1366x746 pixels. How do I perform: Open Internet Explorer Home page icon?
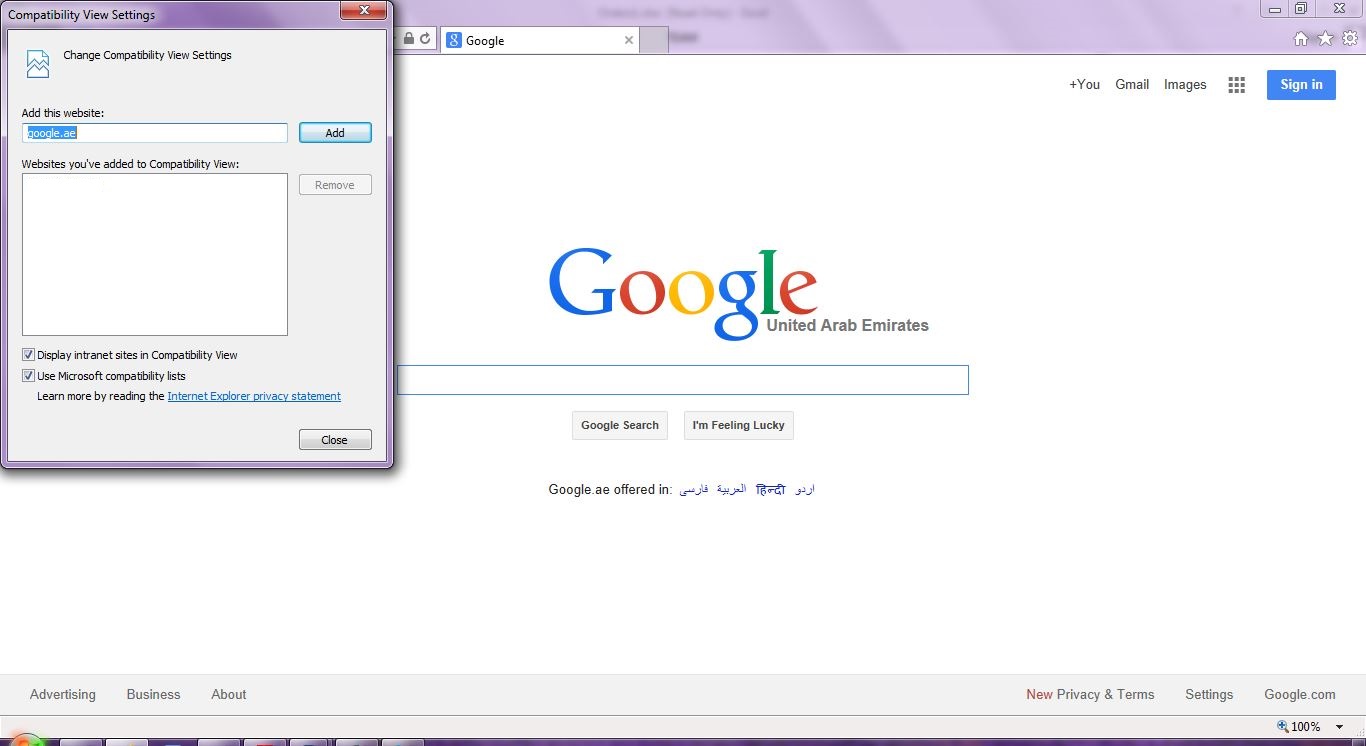pyautogui.click(x=1301, y=39)
